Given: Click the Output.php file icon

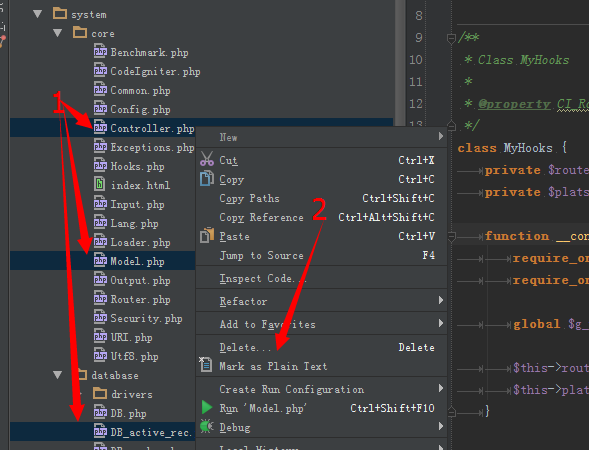Looking at the screenshot, I should coord(100,279).
